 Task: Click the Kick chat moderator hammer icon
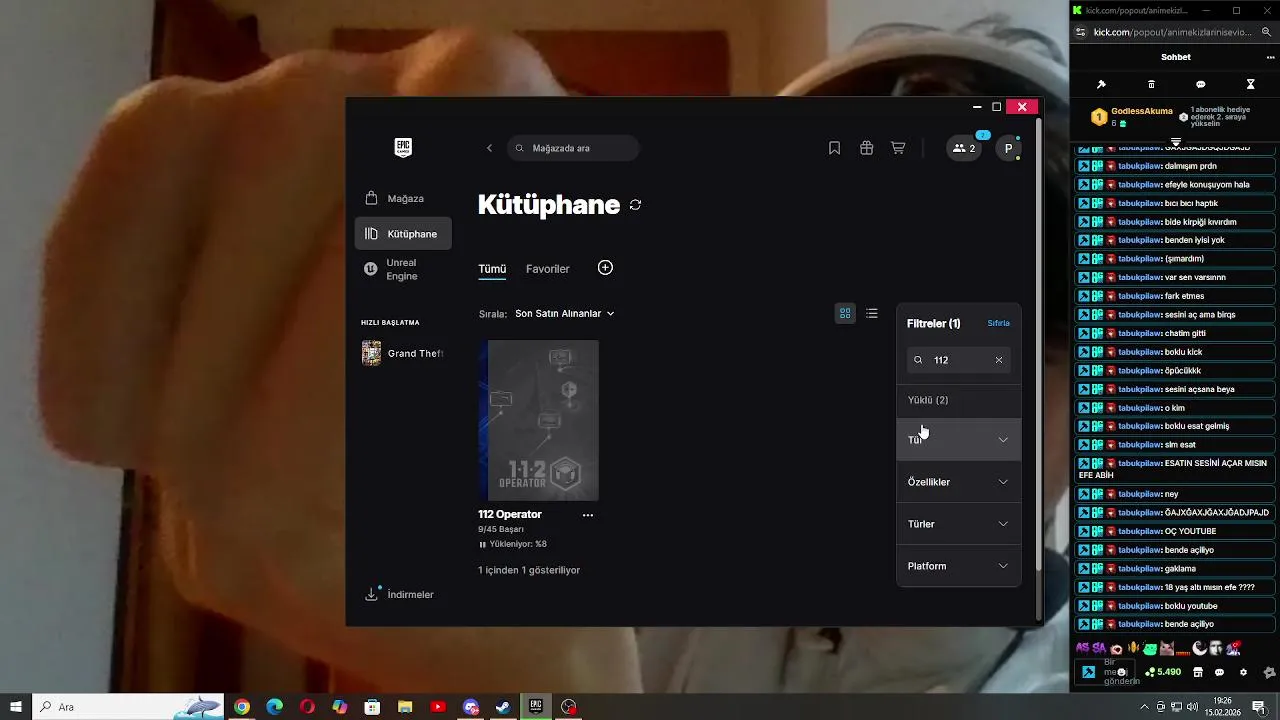[x=1101, y=85]
